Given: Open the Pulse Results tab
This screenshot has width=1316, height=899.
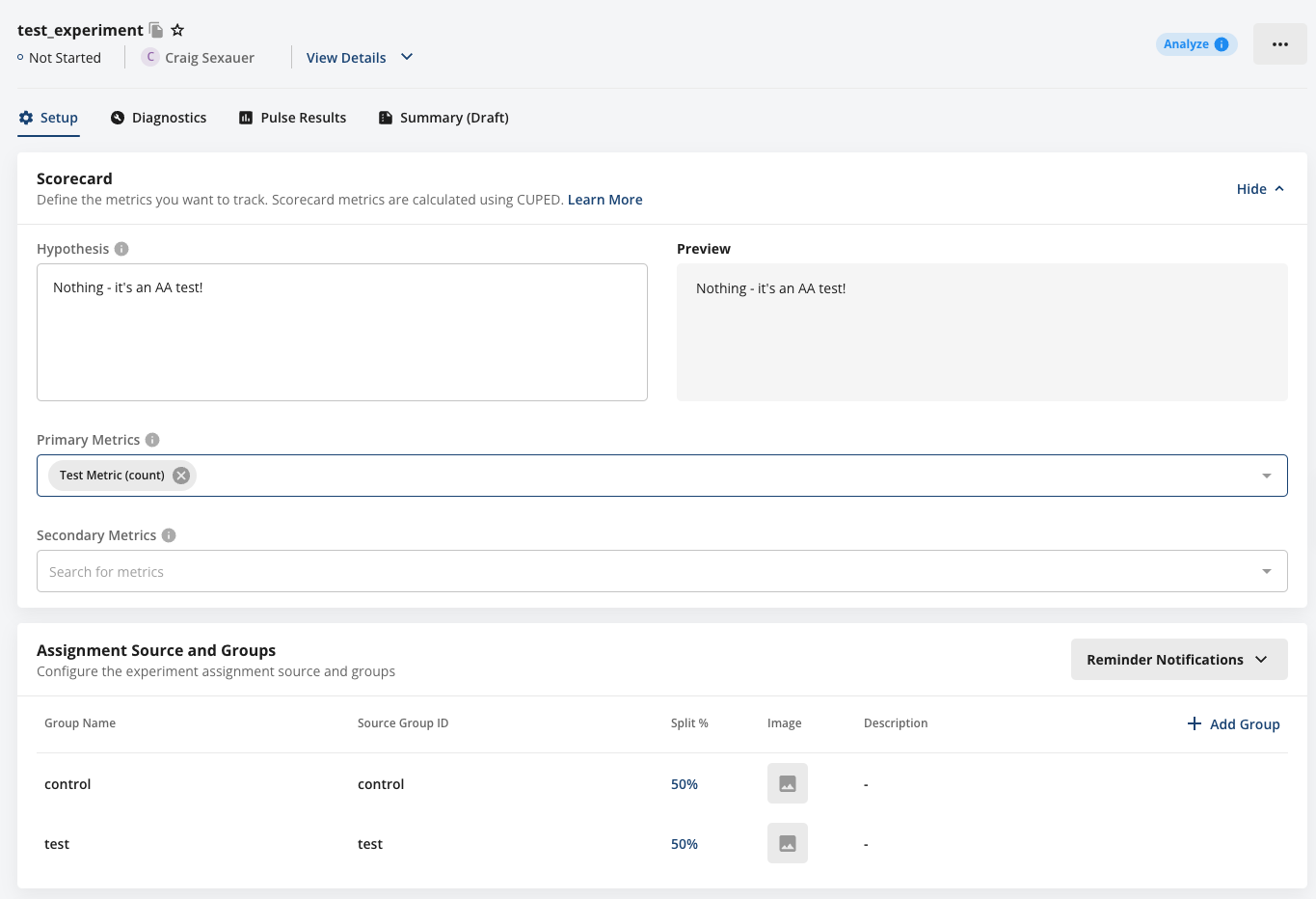Looking at the screenshot, I should 292,117.
